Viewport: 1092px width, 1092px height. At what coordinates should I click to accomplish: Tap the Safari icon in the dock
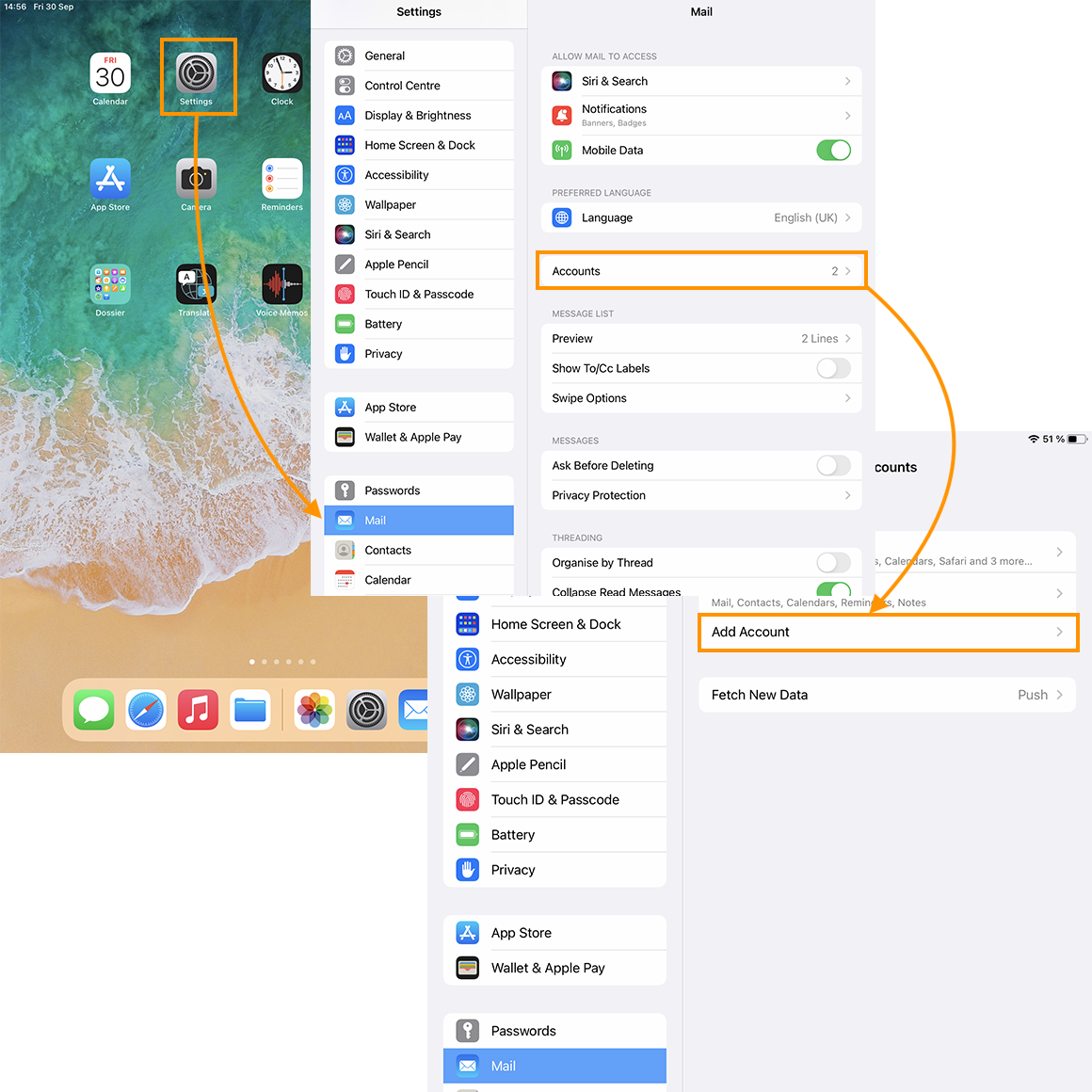146,710
